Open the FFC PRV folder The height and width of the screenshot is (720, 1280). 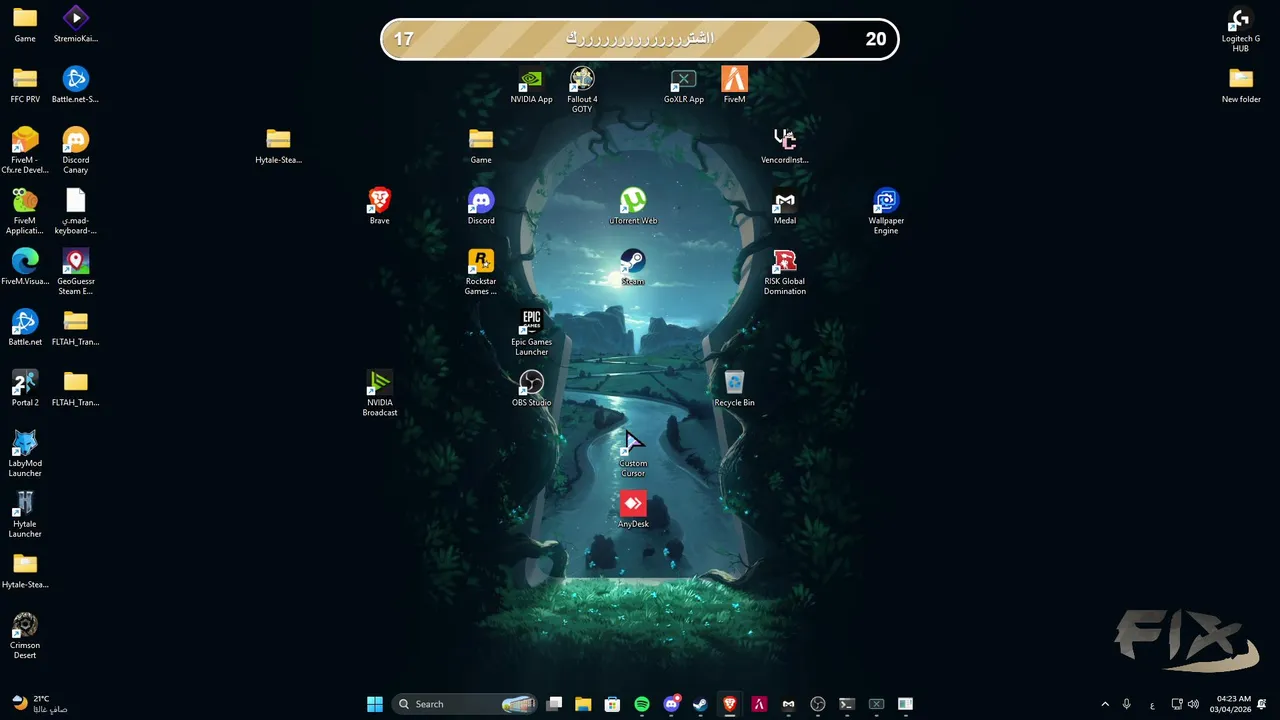(25, 85)
